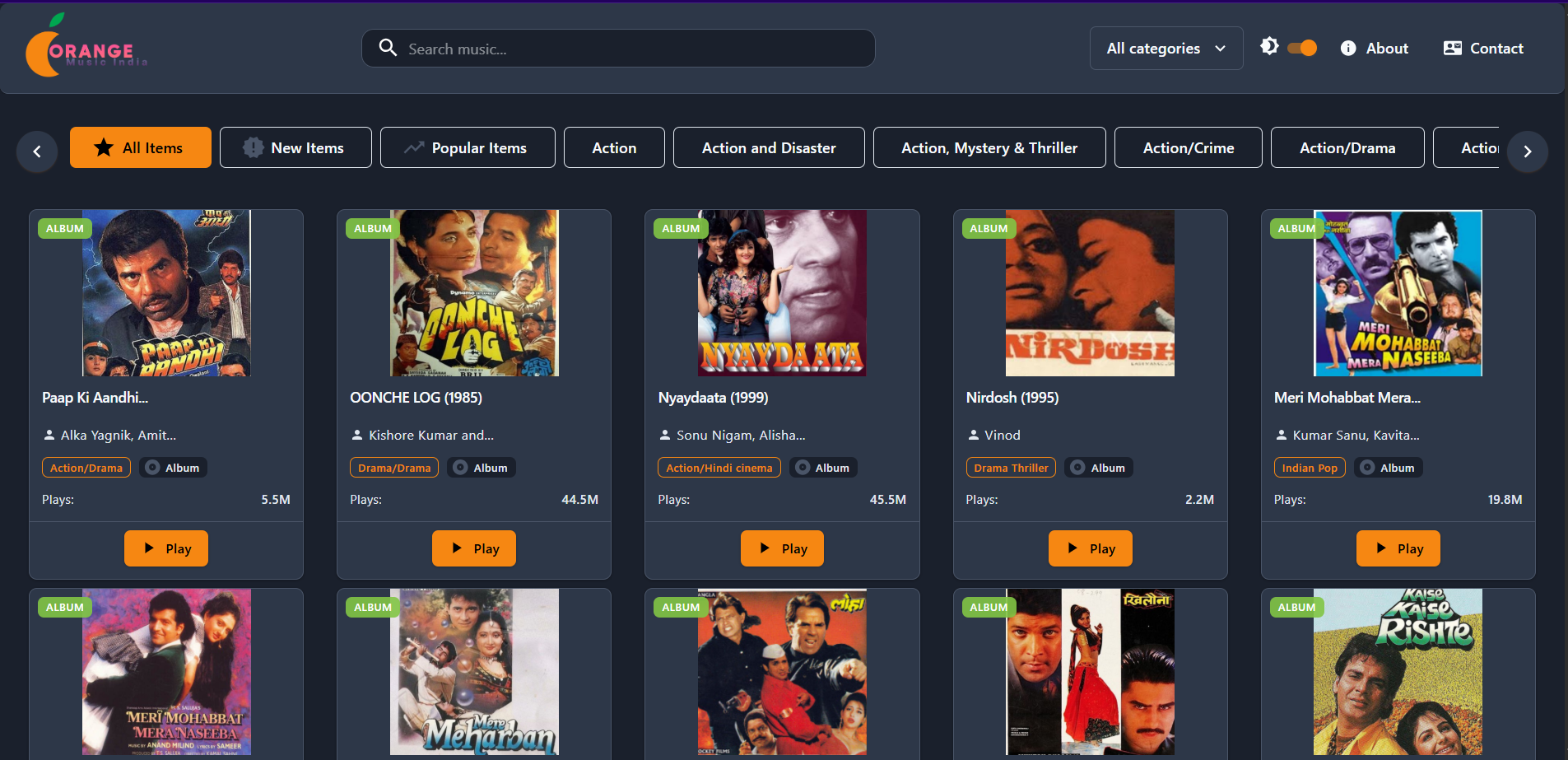Click the person icon next to Vinod
The image size is (1568, 760).
[974, 435]
